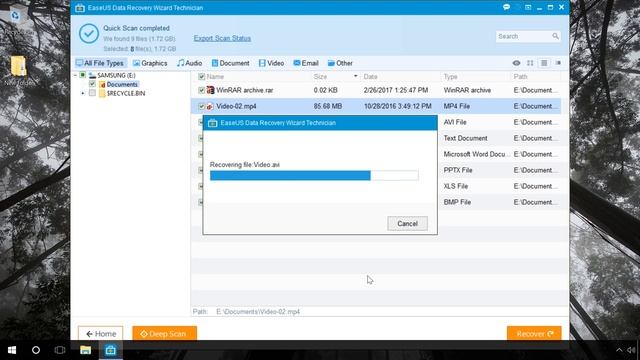Switch to thumbnail grid view
Screen dimensions: 640x360
click(530, 63)
